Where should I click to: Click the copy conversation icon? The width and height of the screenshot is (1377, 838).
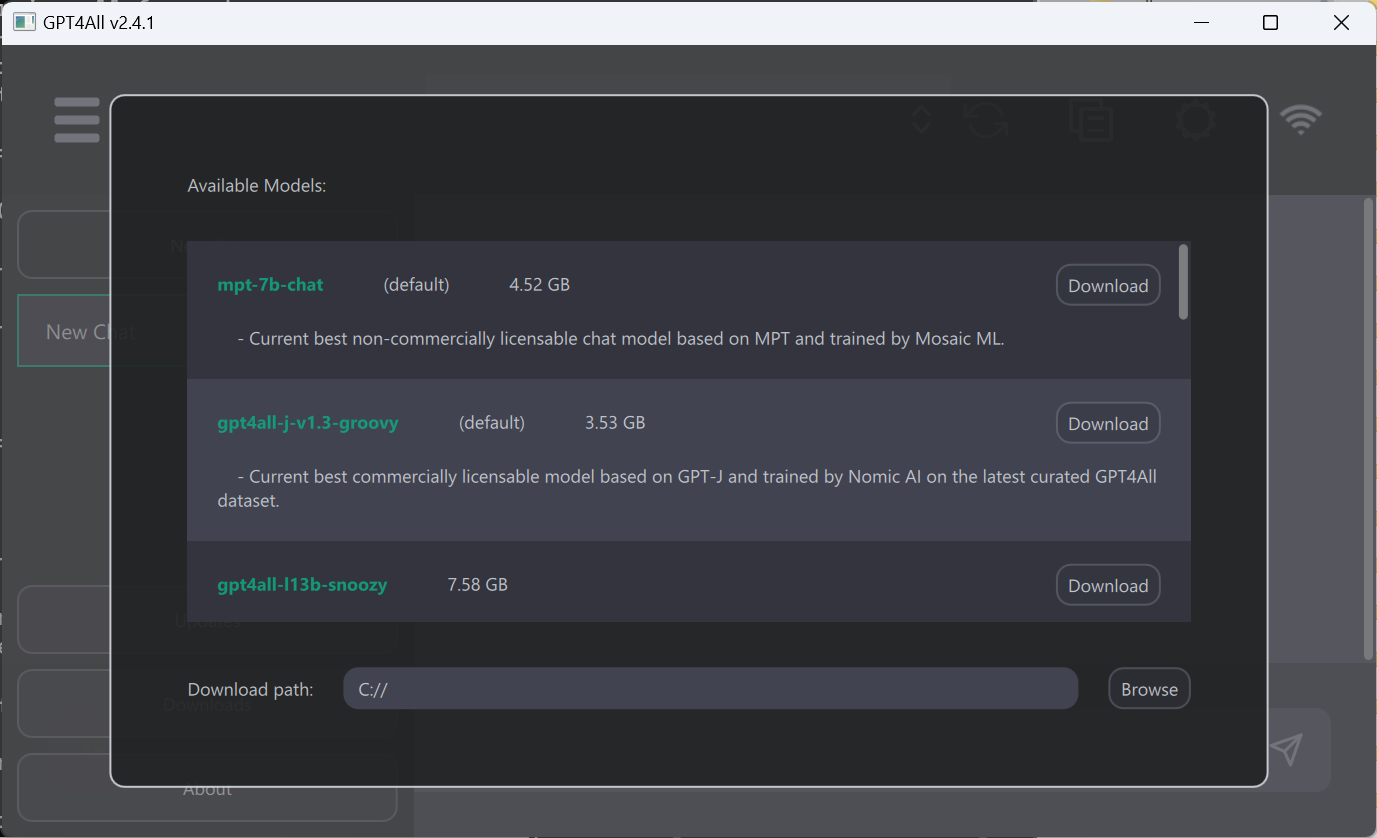pos(1091,119)
